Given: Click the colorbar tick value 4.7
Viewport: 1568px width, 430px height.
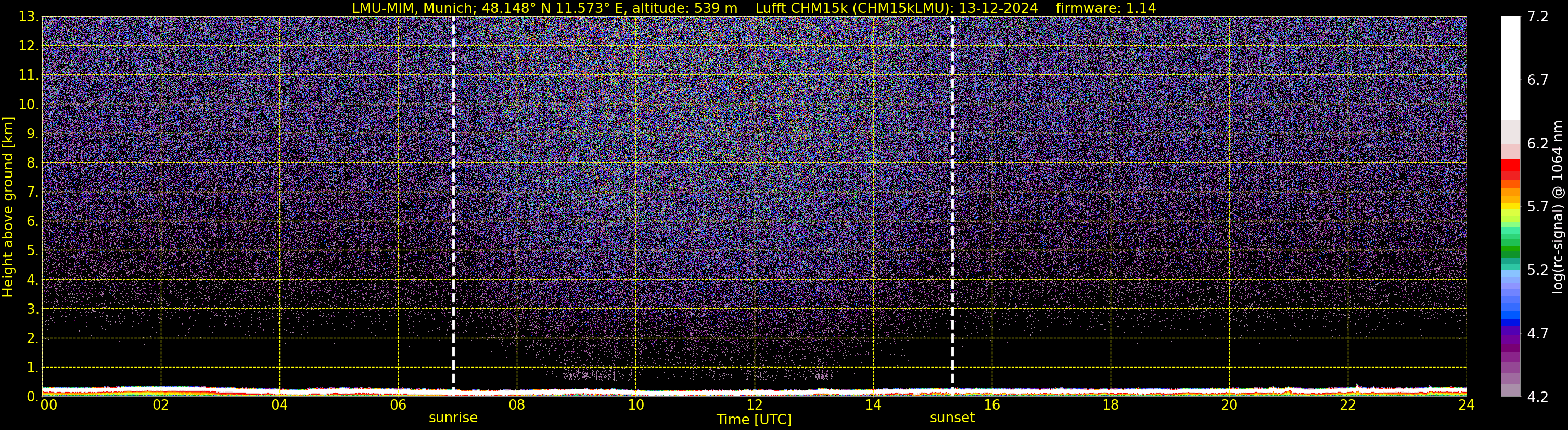Looking at the screenshot, I should coord(1538,333).
